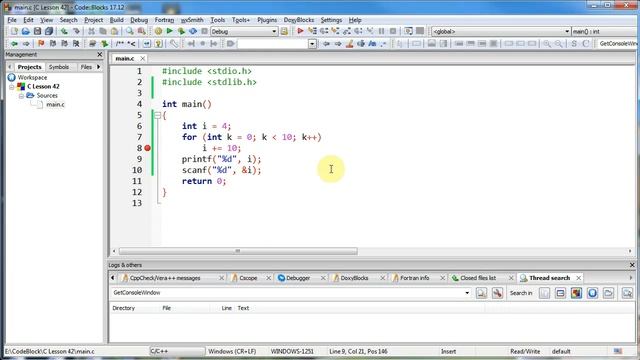Toggle the breakpoint on line 8

pos(148,148)
